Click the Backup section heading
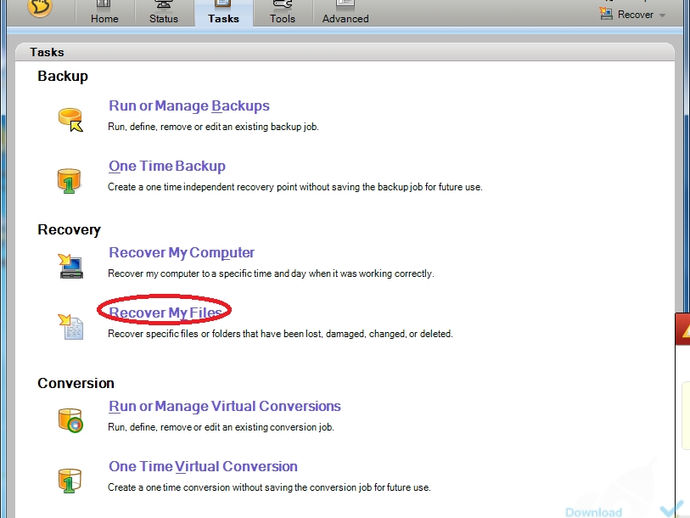690x518 pixels. tap(62, 76)
